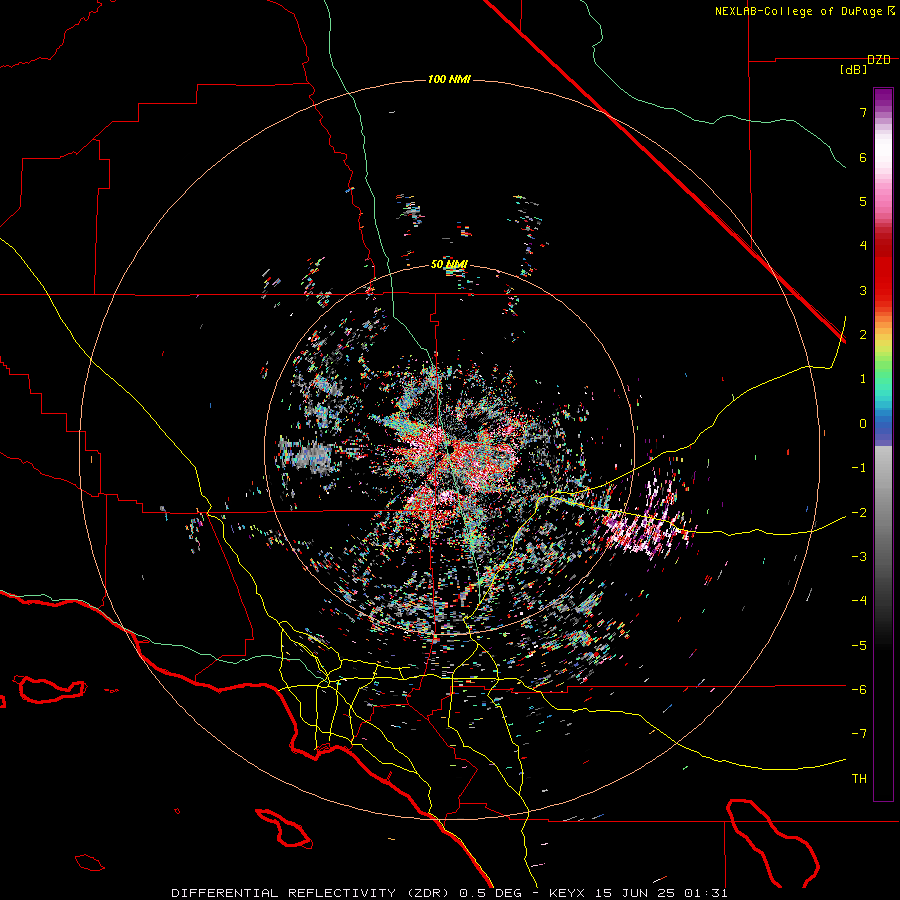The height and width of the screenshot is (900, 900).
Task: Click the -3 value on the color scale
Action: tap(859, 557)
